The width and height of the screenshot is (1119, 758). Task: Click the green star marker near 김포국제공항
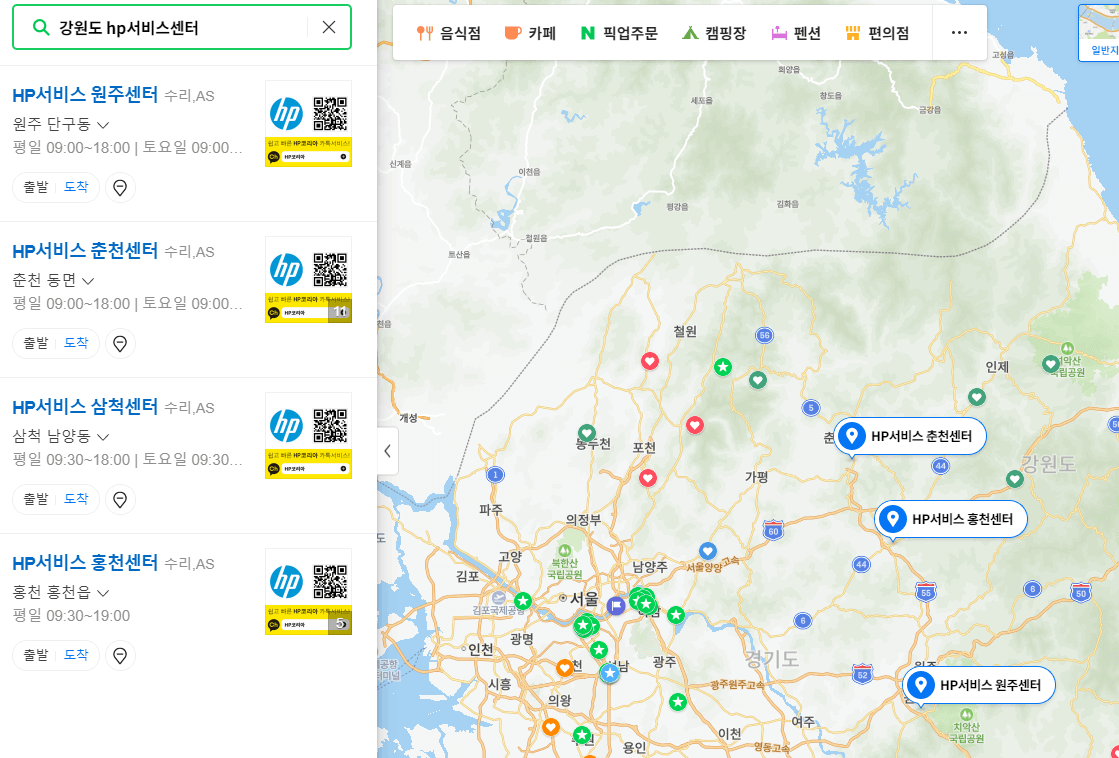[523, 601]
